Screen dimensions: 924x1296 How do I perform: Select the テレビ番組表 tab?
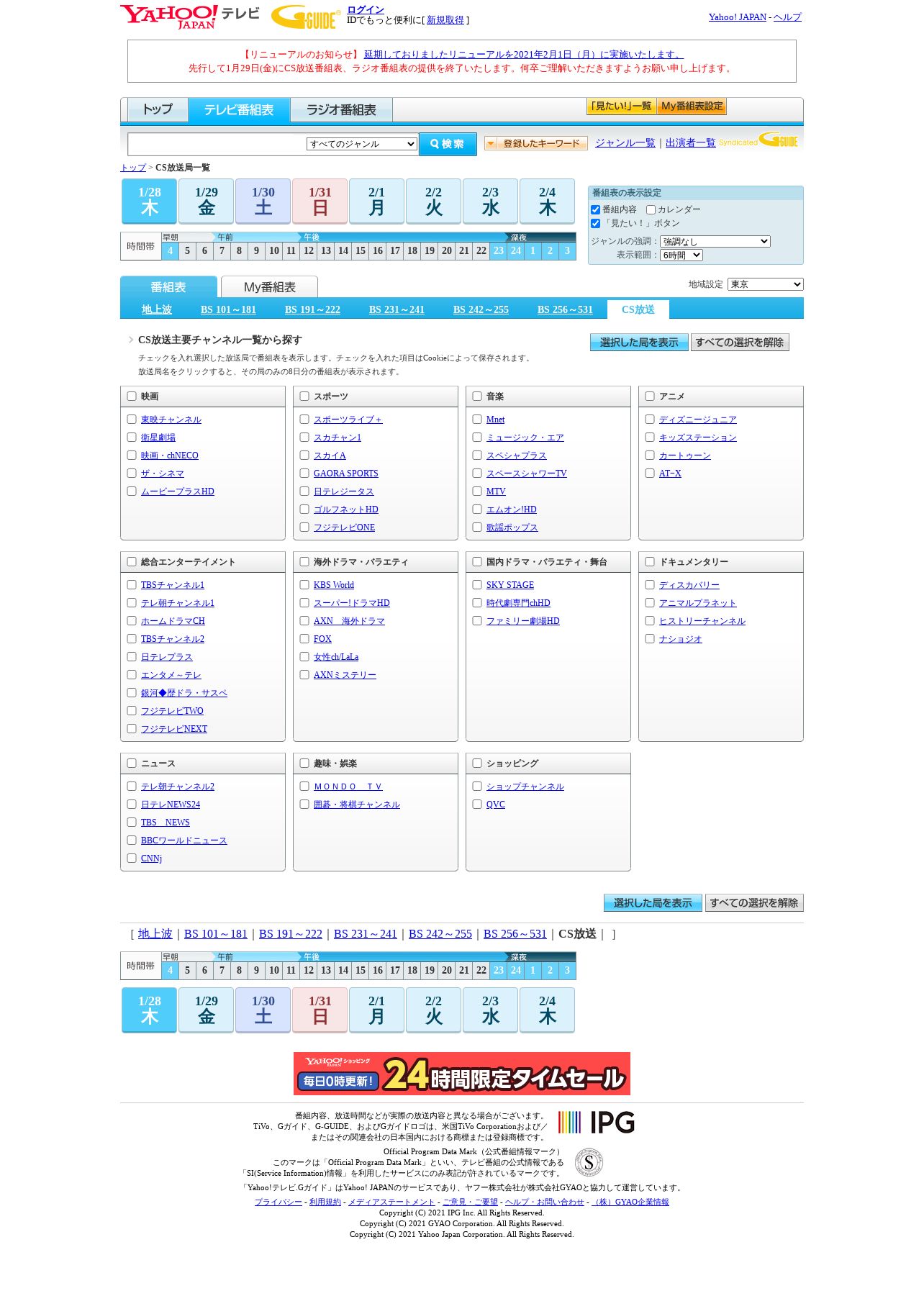239,110
